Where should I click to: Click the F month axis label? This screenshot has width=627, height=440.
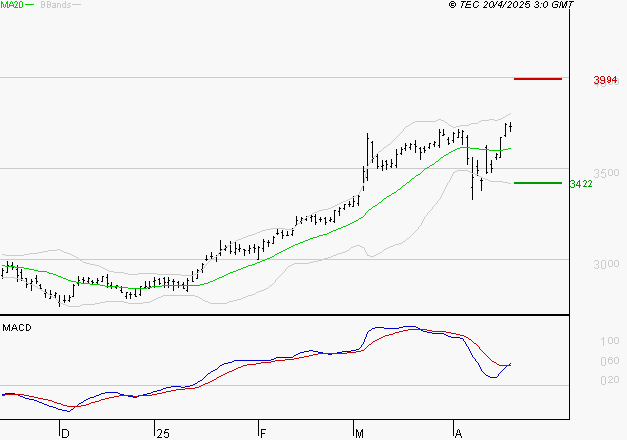pyautogui.click(x=263, y=433)
